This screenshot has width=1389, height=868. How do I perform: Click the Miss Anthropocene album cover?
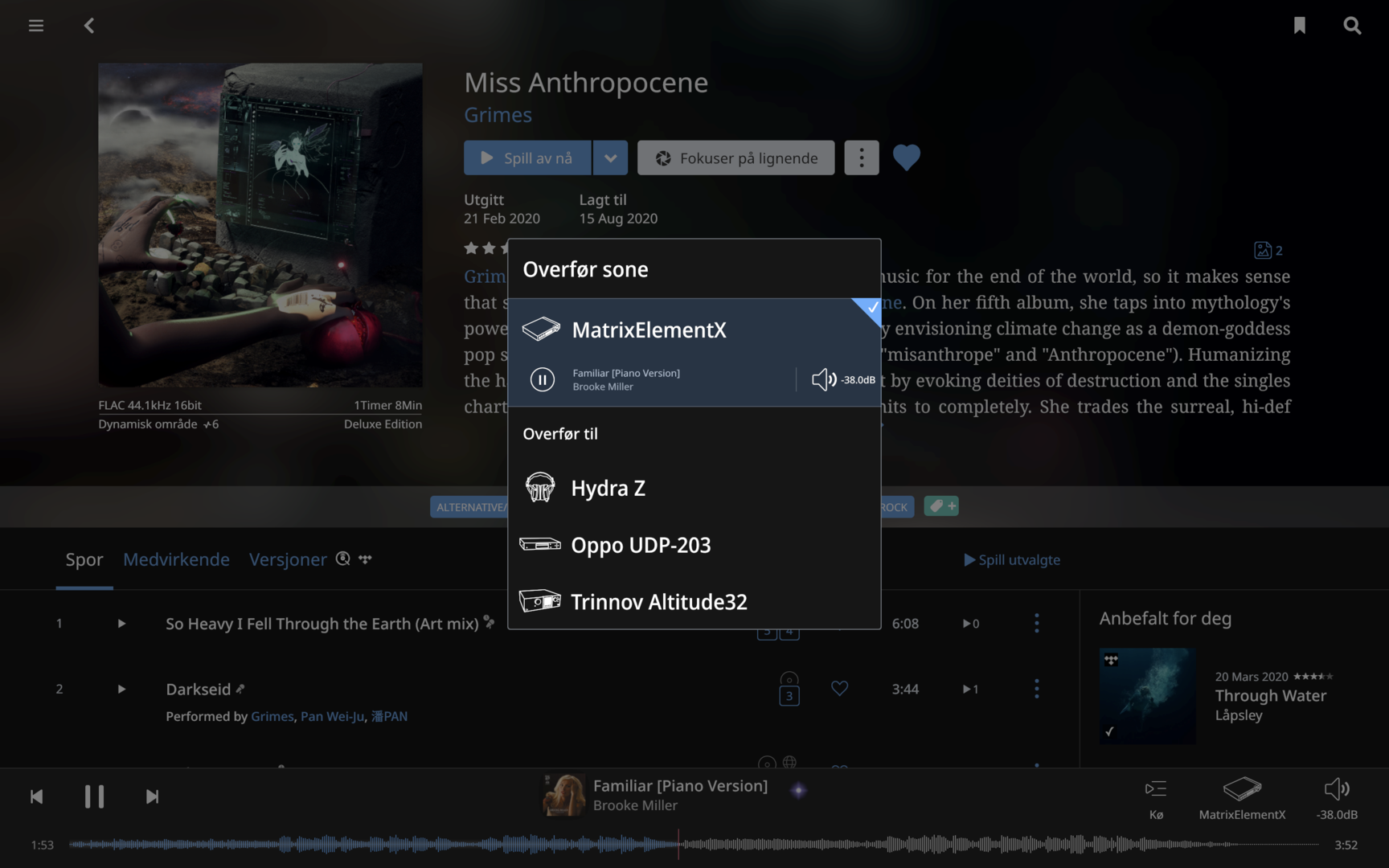(260, 225)
